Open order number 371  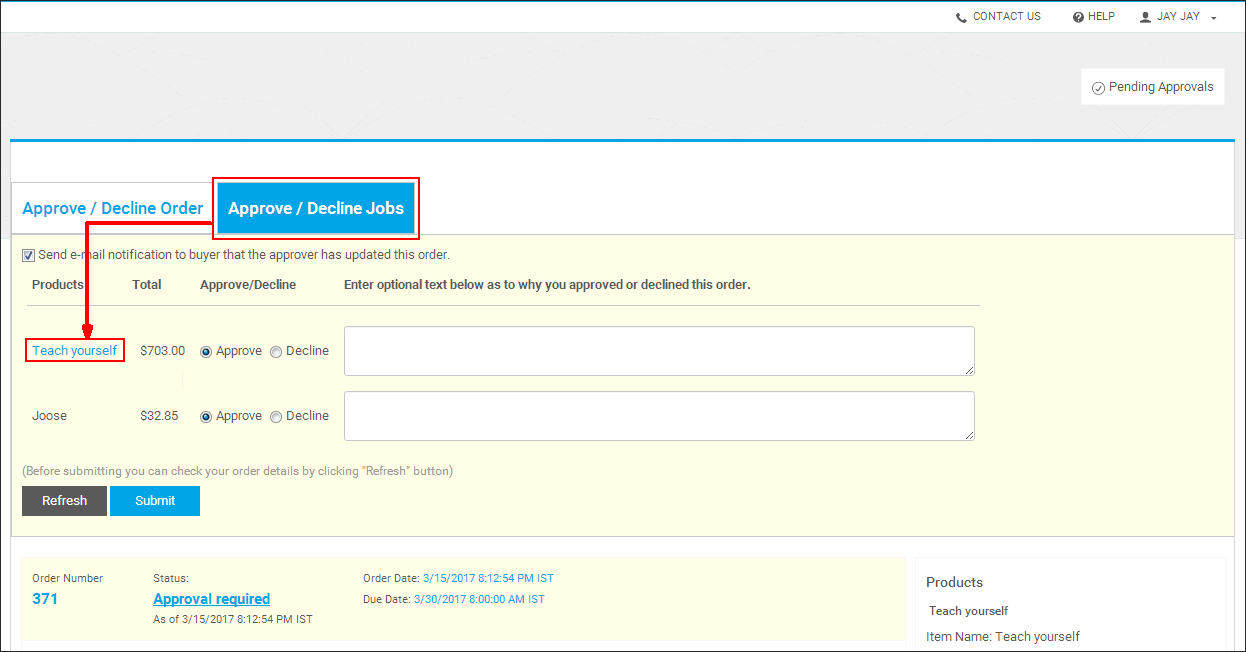tap(45, 599)
